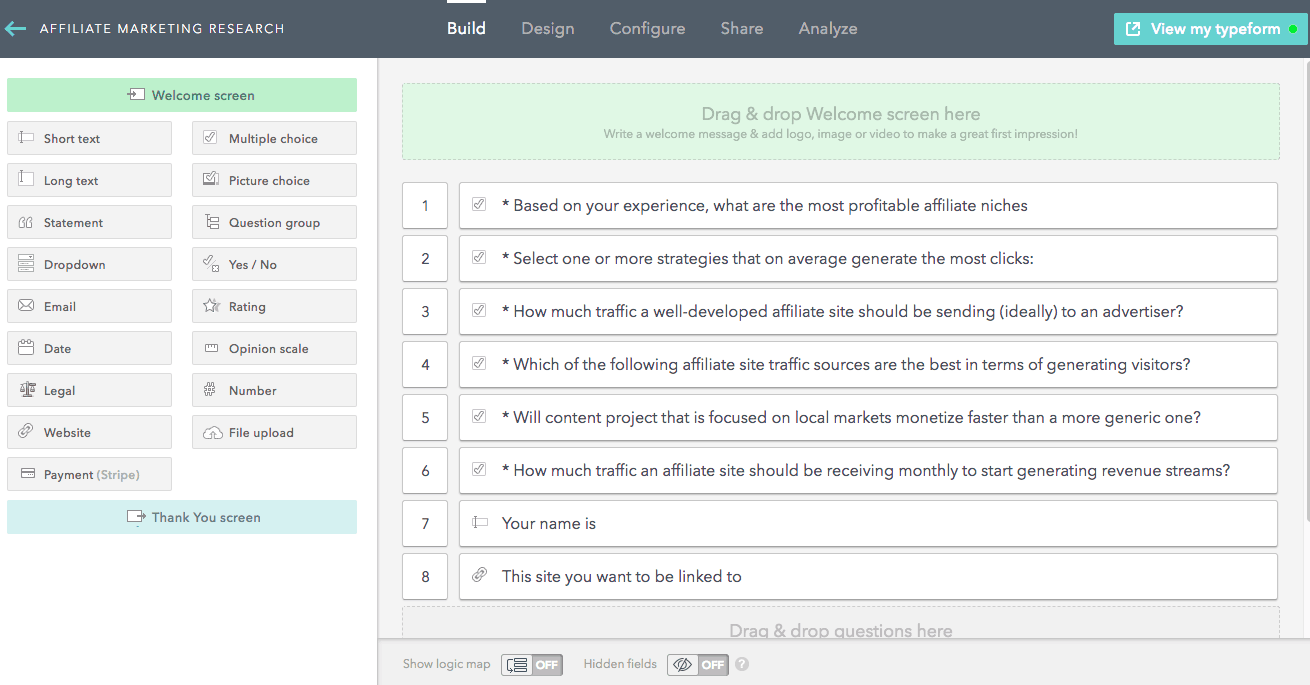Click the View my typeform button
Viewport: 1310px width, 685px height.
pos(1209,29)
